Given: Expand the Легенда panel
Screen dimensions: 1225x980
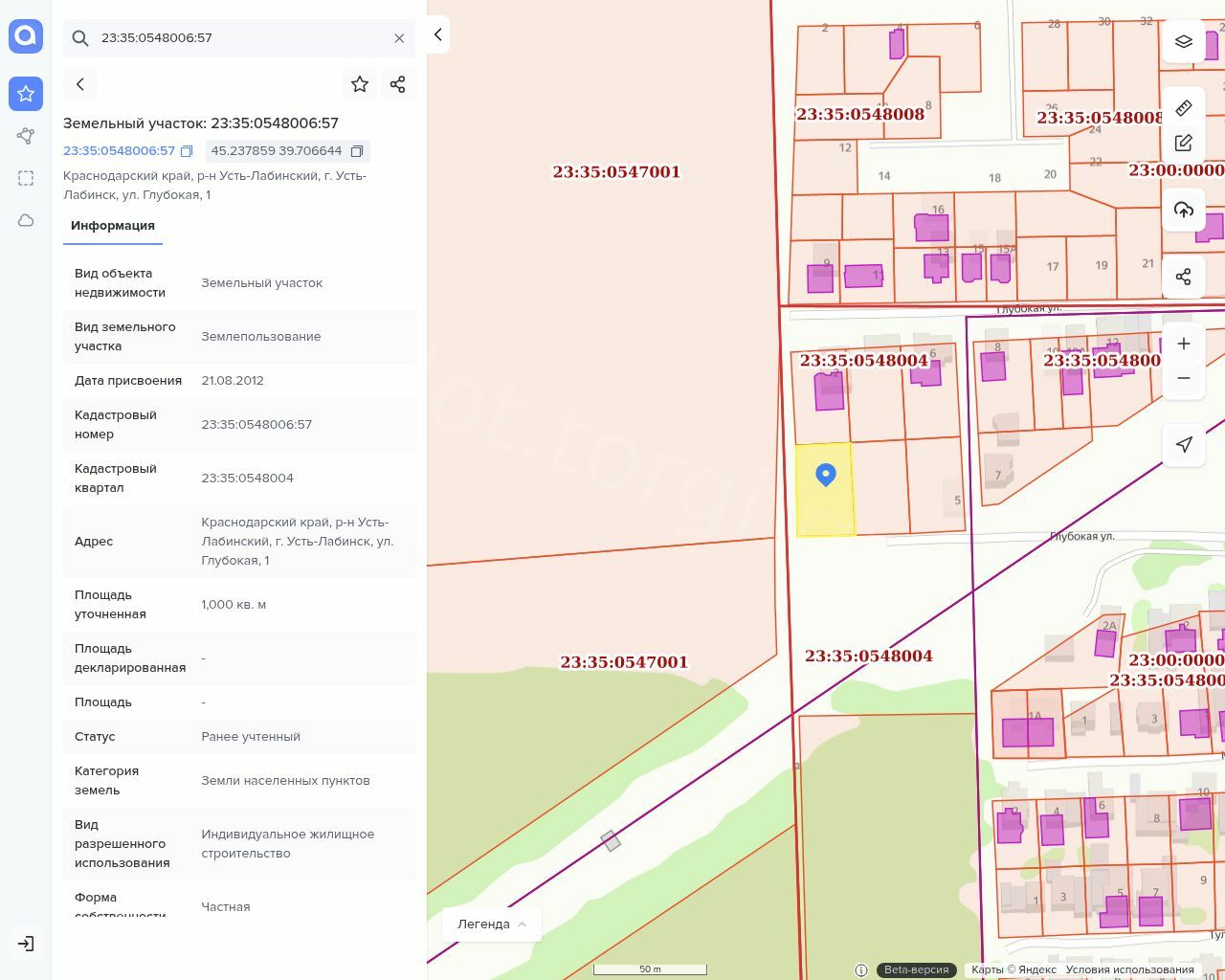Looking at the screenshot, I should click(492, 924).
